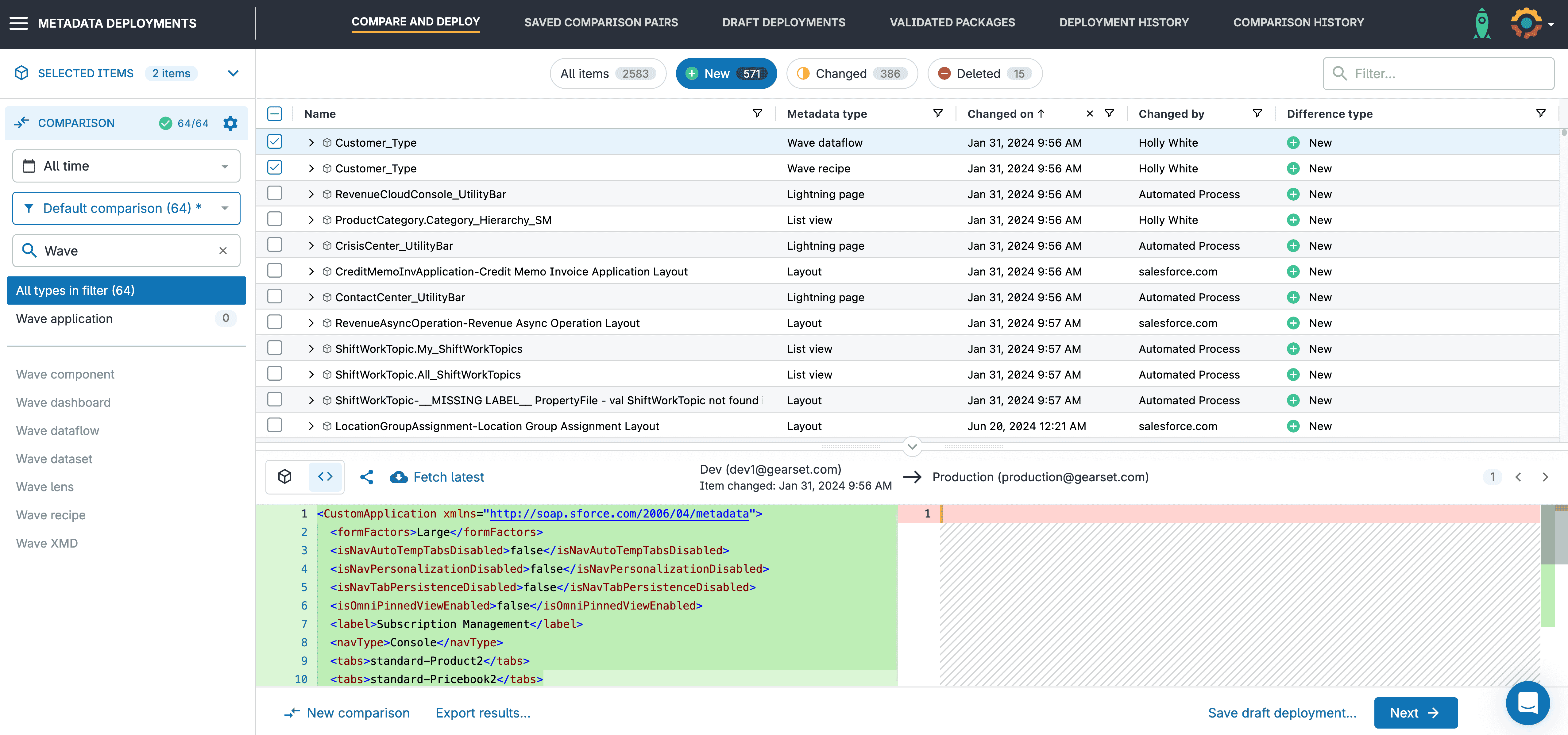Open the All time date dropdown
The width and height of the screenshot is (1568, 735).
coord(126,166)
